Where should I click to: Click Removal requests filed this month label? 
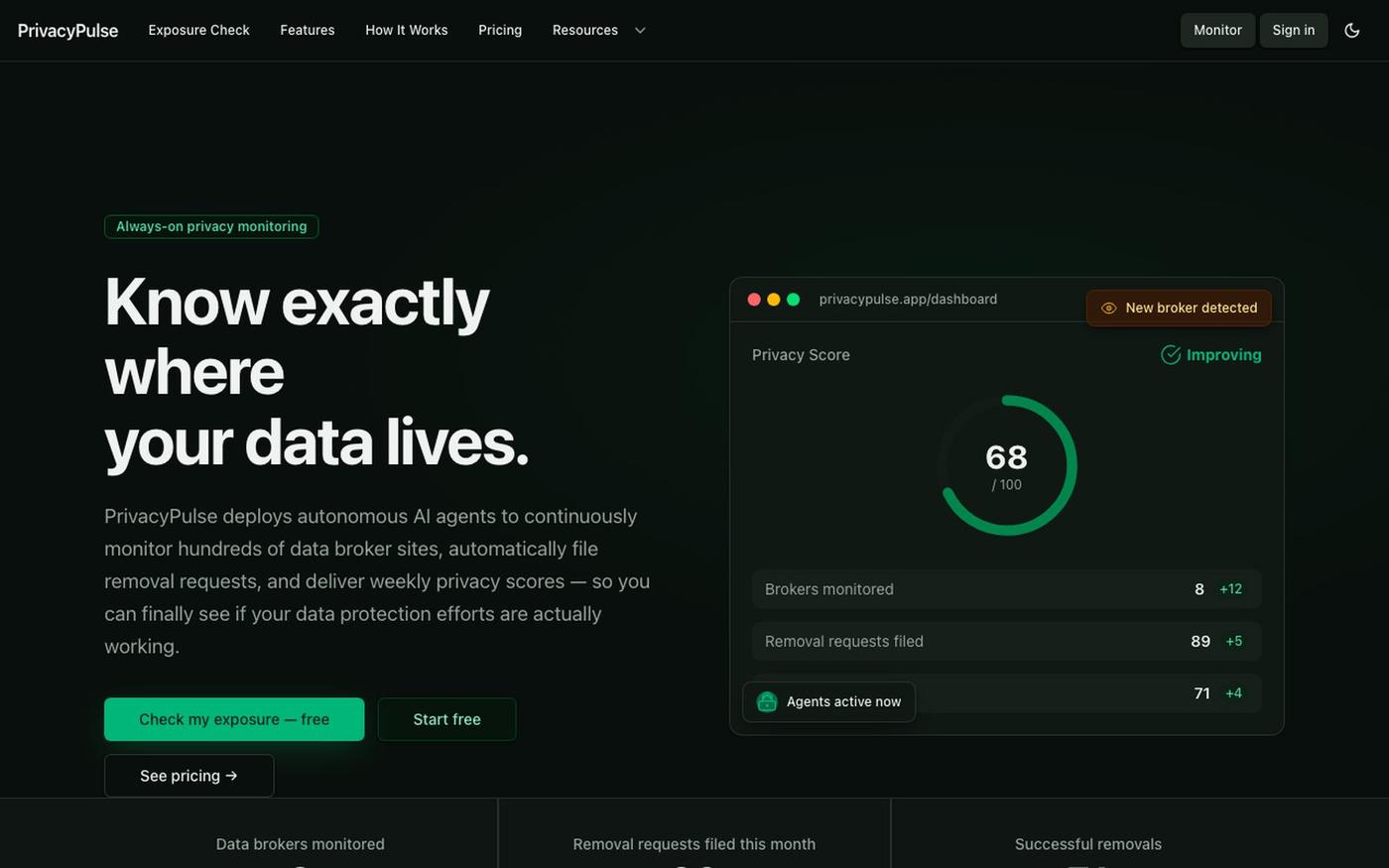[694, 844]
